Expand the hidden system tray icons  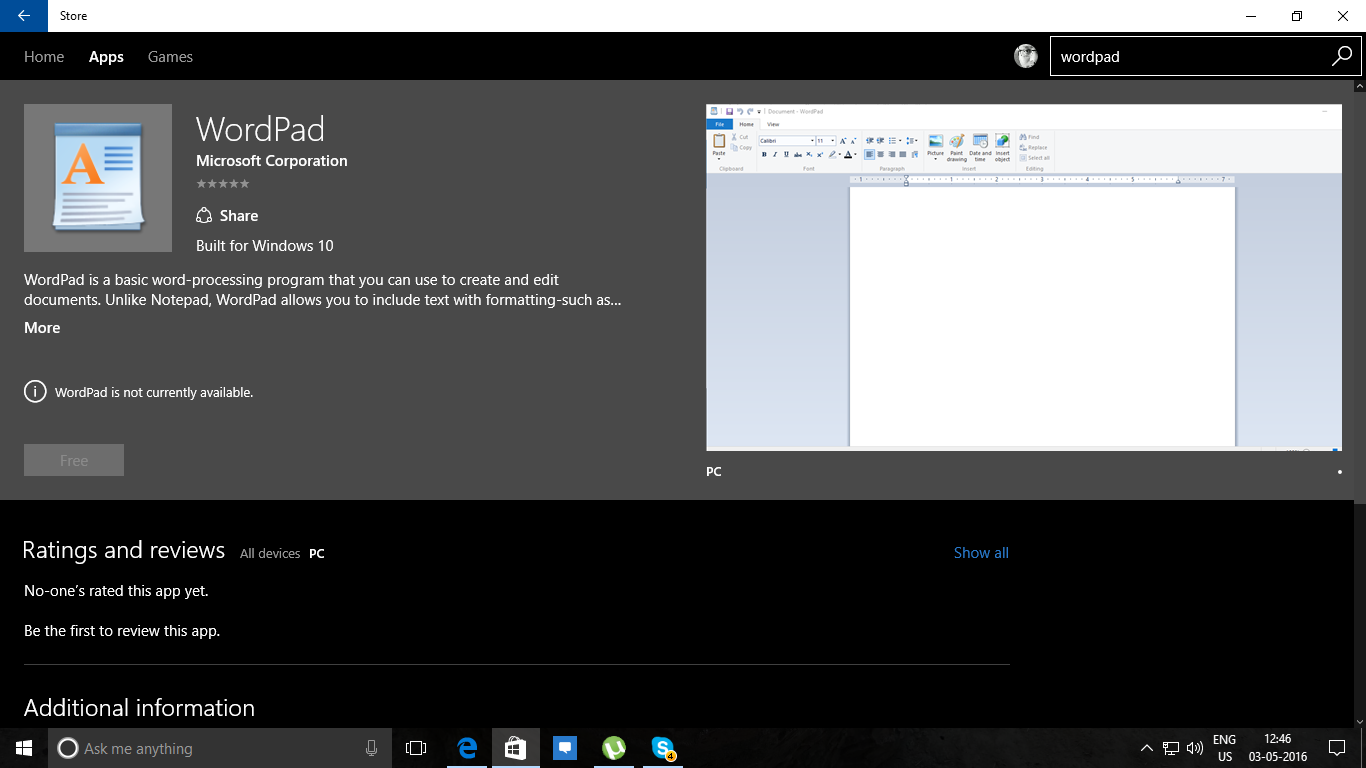[1147, 748]
